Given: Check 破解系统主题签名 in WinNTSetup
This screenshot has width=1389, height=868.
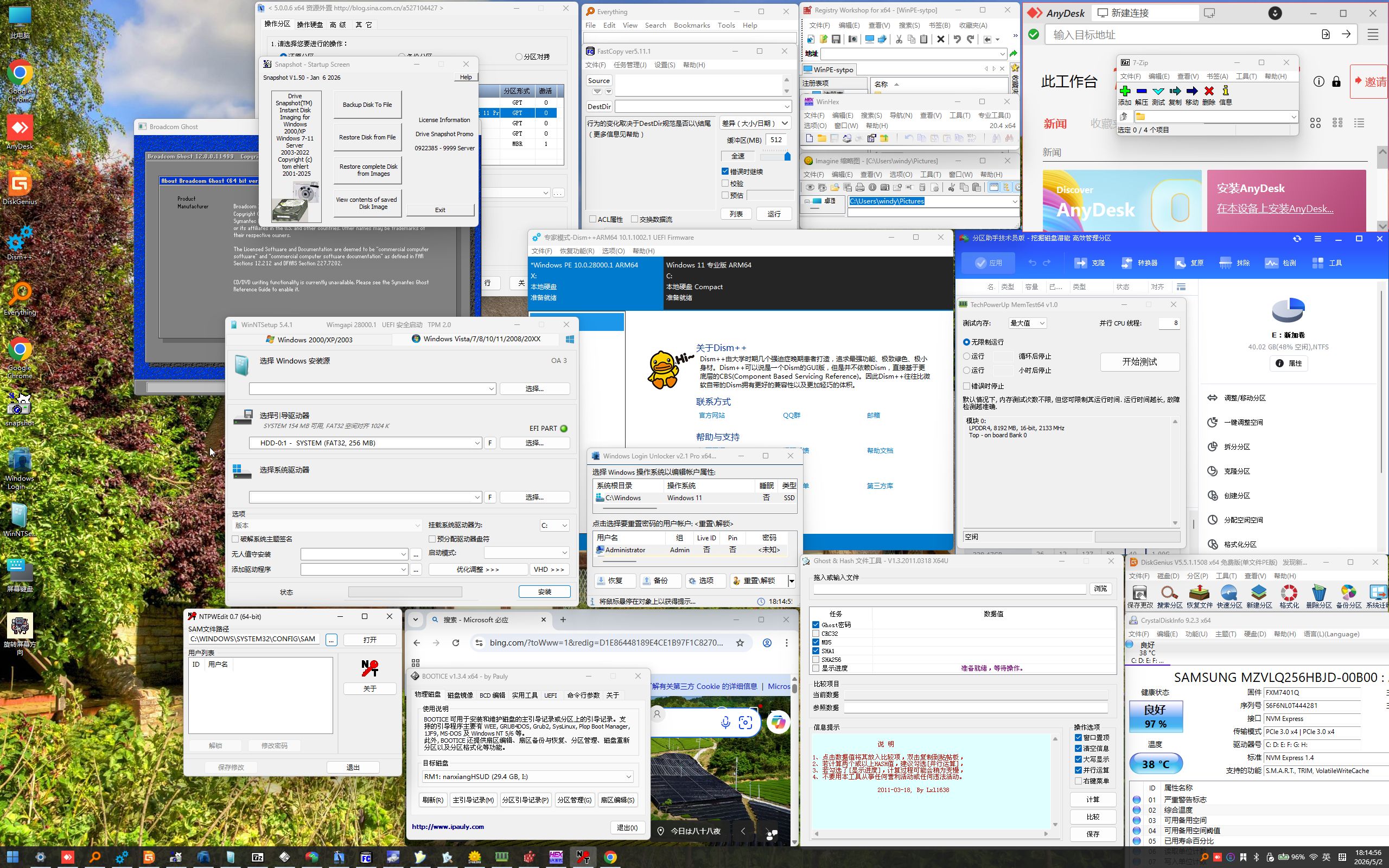Looking at the screenshot, I should 235,539.
